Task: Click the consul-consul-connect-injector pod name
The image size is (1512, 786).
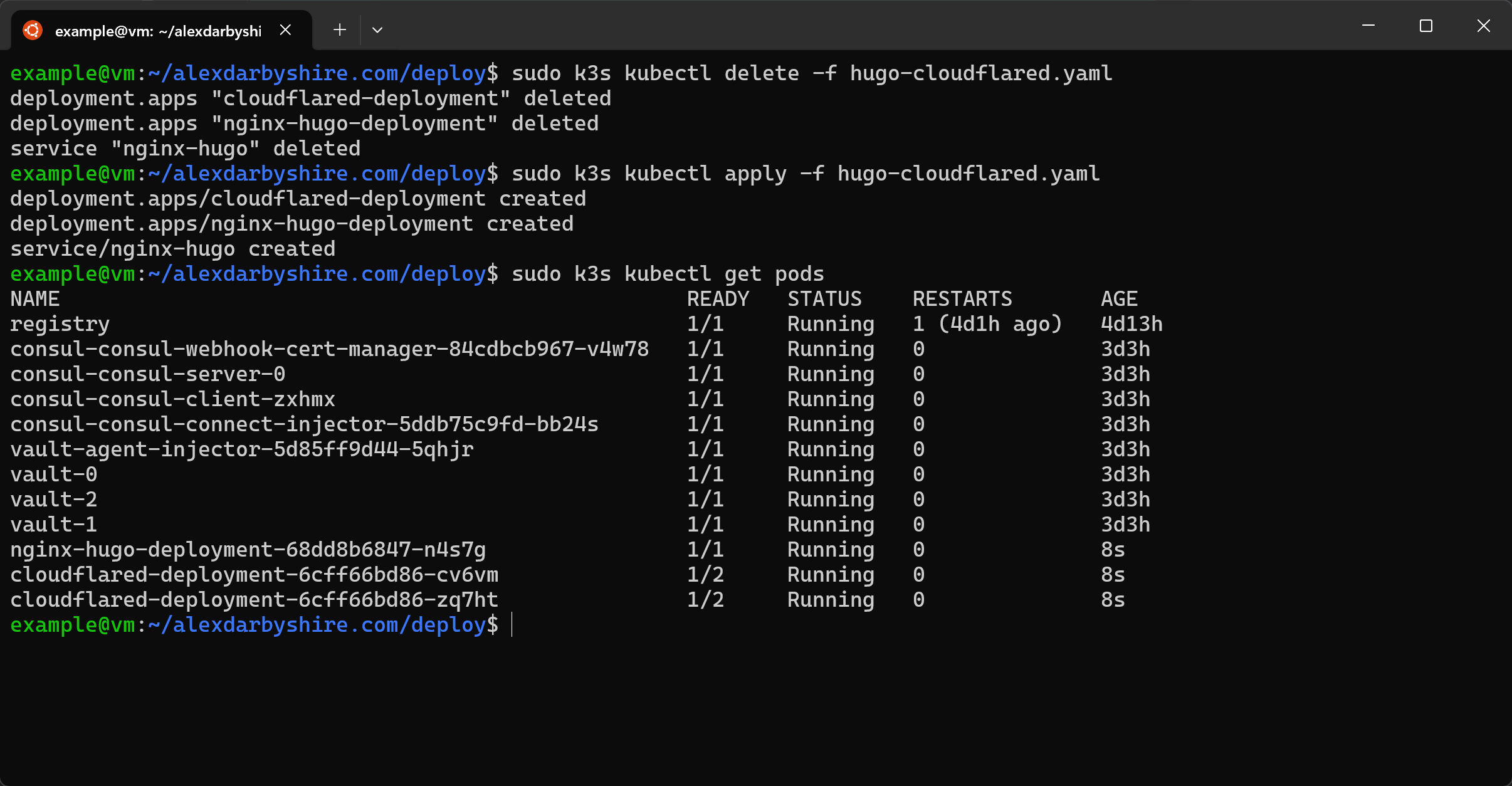Action: coord(305,424)
